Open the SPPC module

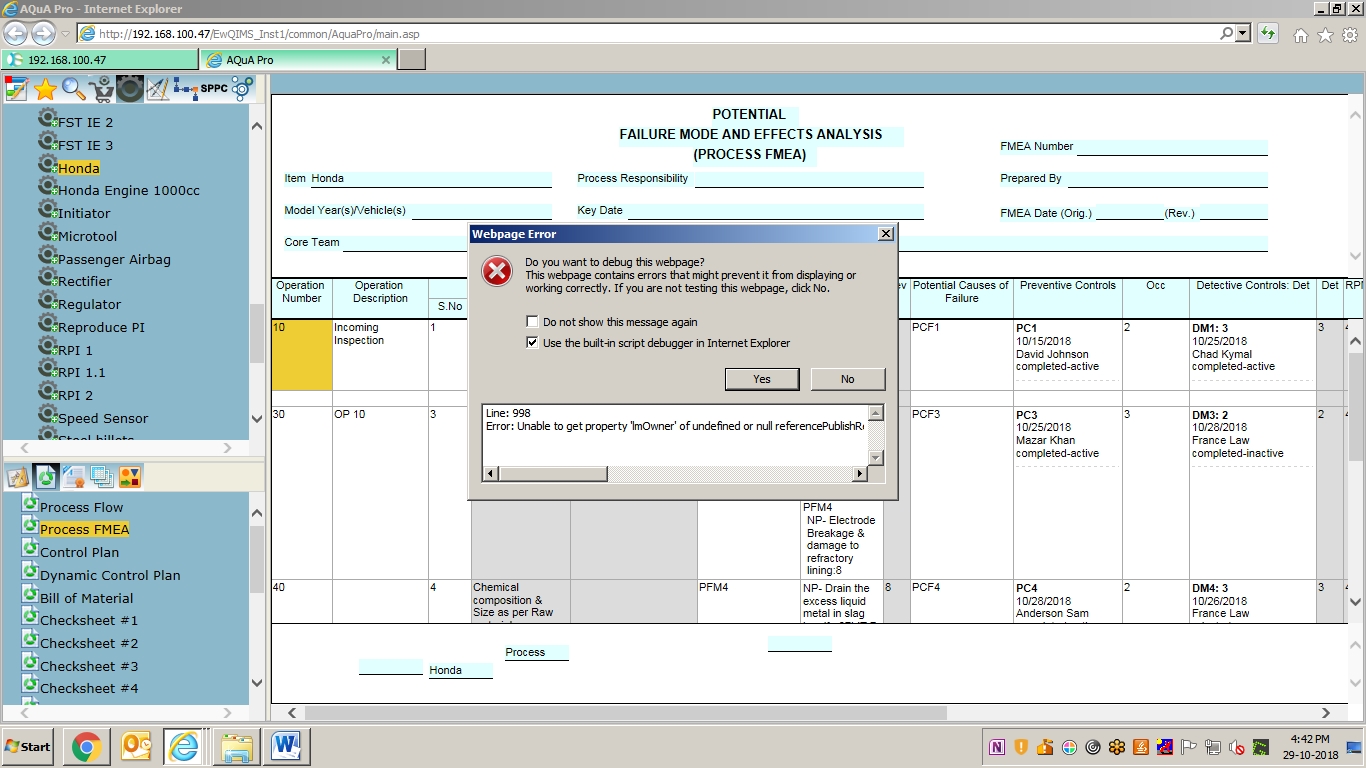[214, 88]
